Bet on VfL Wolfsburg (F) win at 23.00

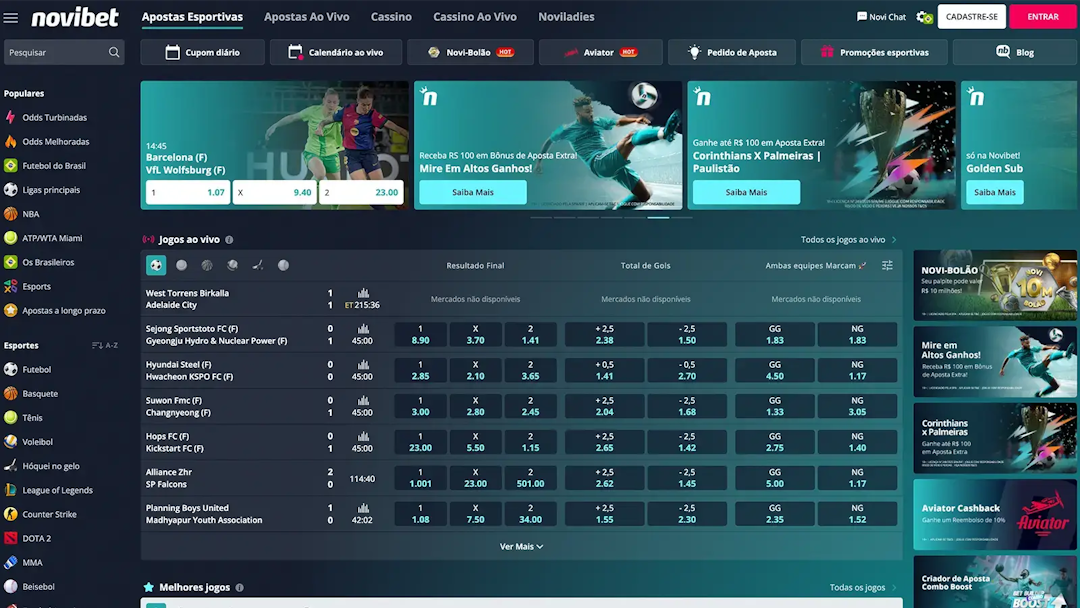coord(362,193)
